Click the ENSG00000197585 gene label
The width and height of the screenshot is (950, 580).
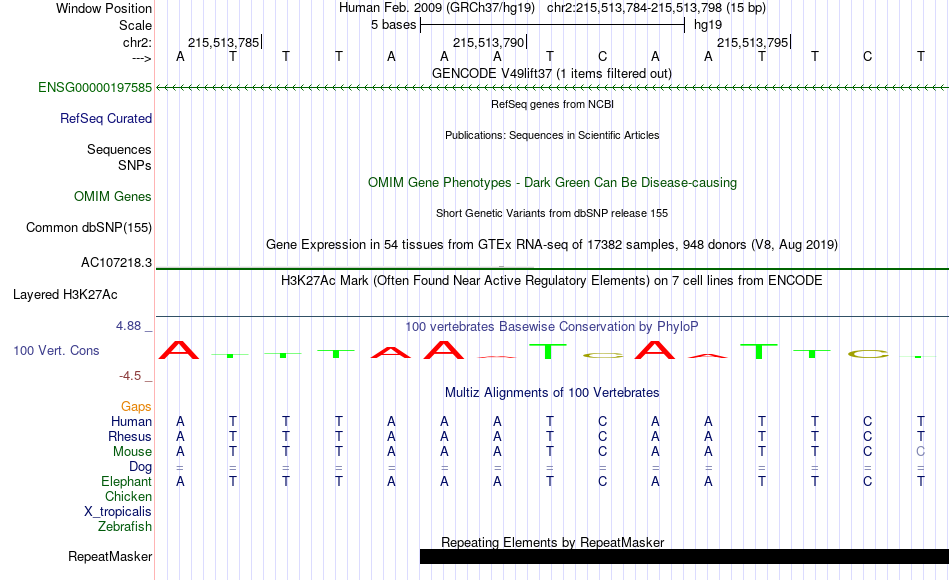95,87
